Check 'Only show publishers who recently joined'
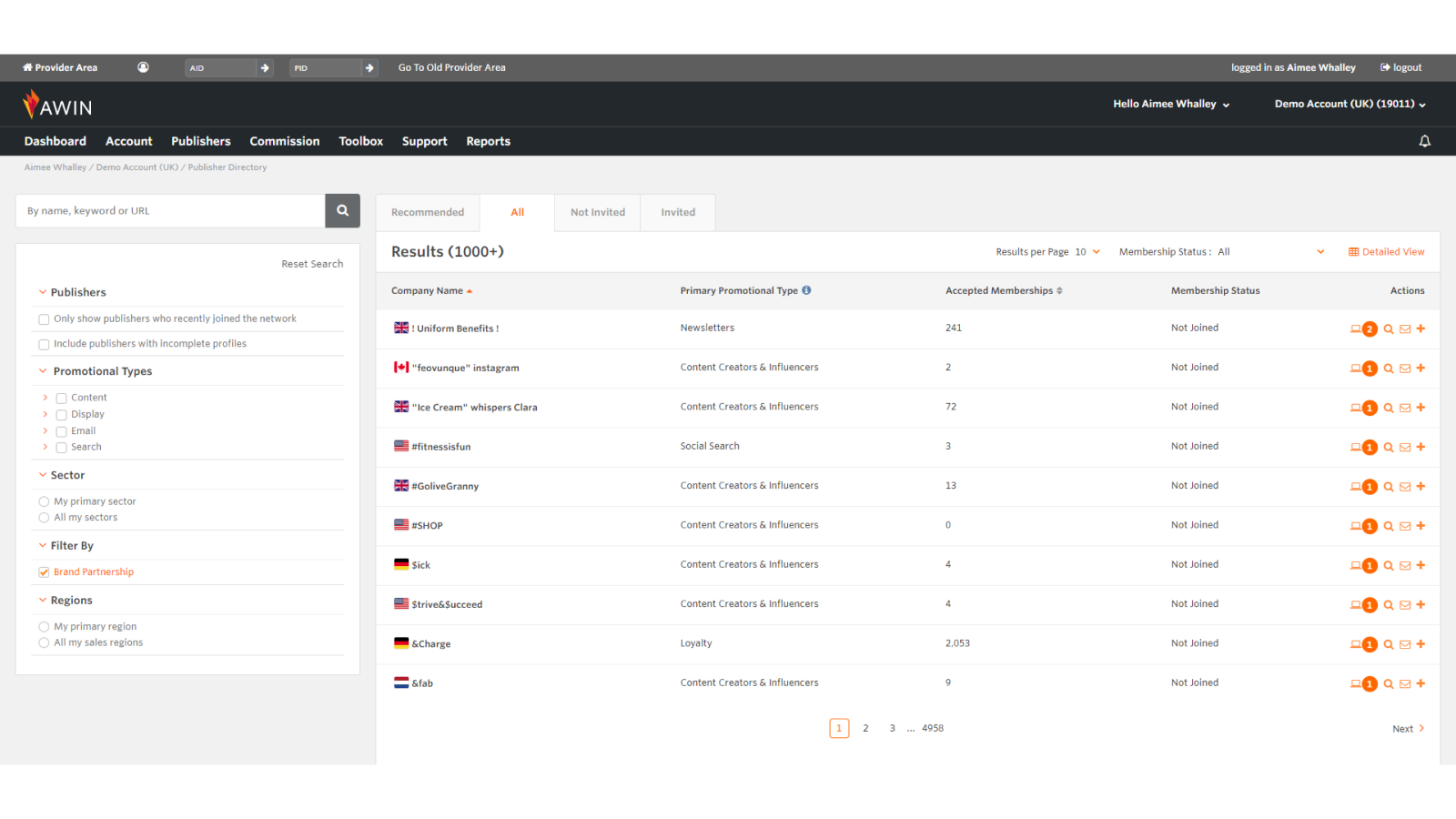1456x819 pixels. point(44,319)
